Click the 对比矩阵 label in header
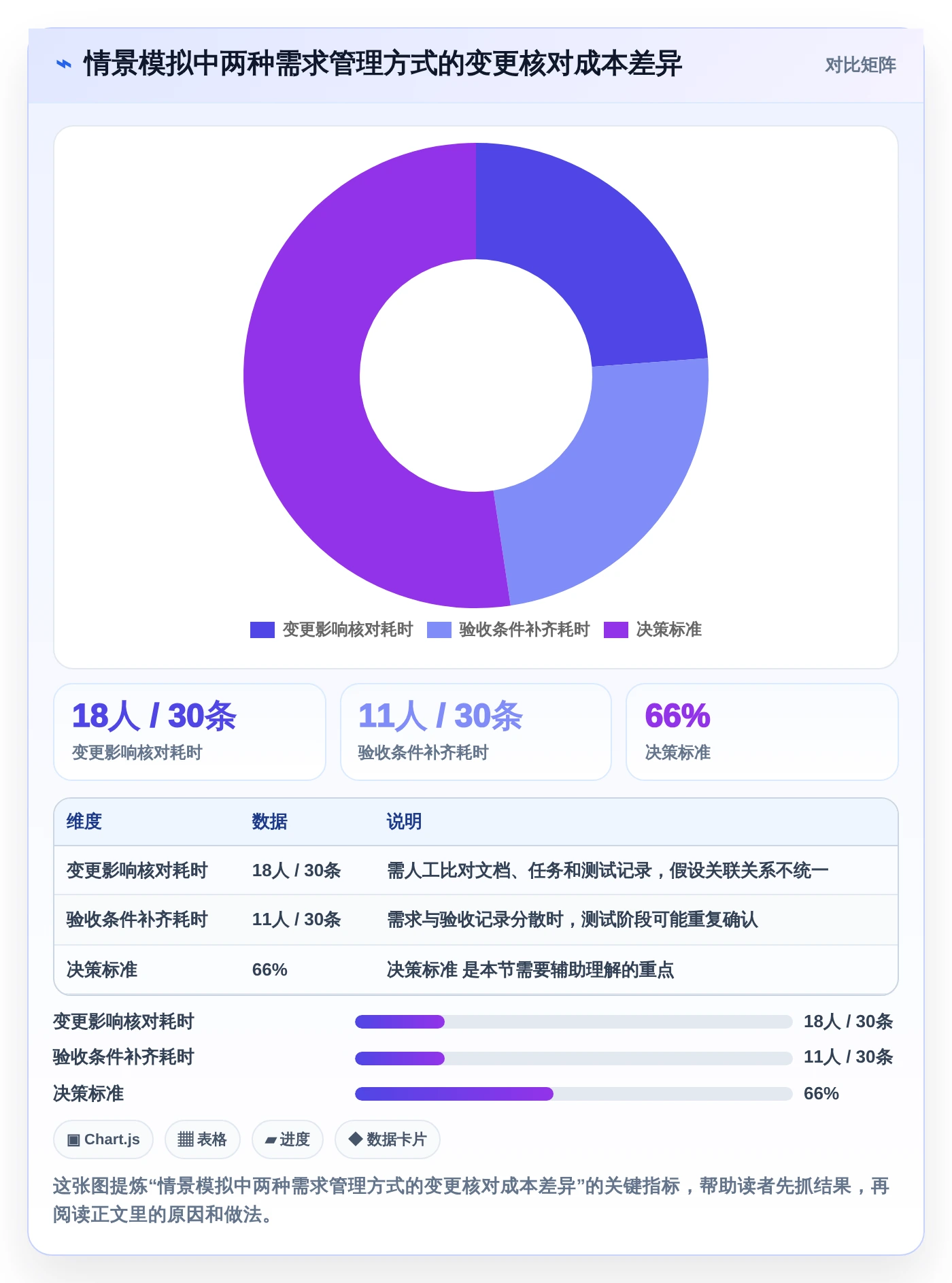 [860, 65]
